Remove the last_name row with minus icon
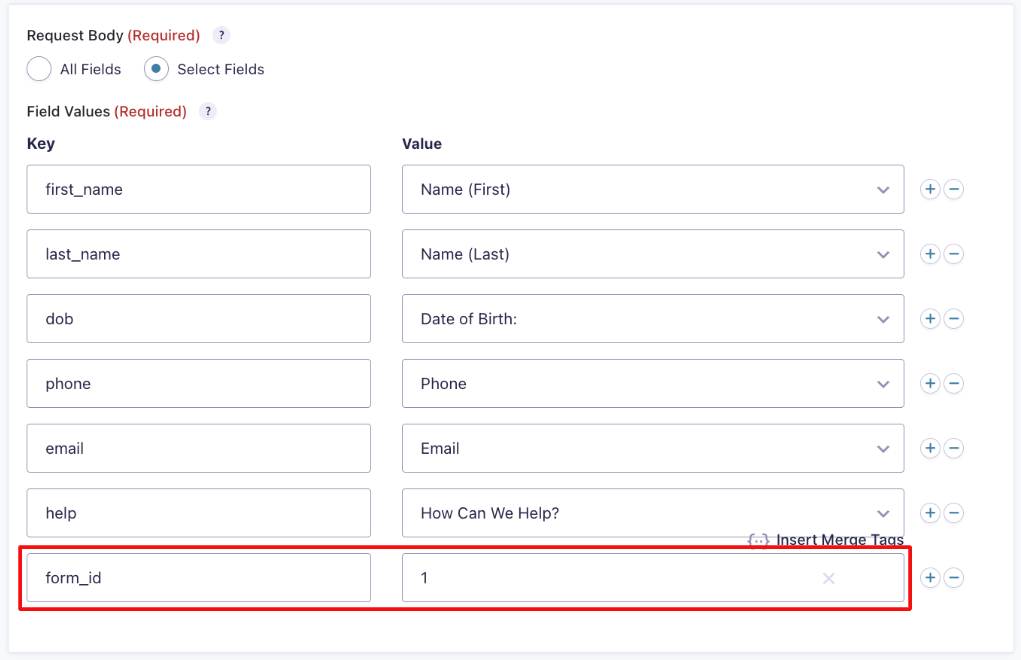The height and width of the screenshot is (660, 1021). click(954, 254)
